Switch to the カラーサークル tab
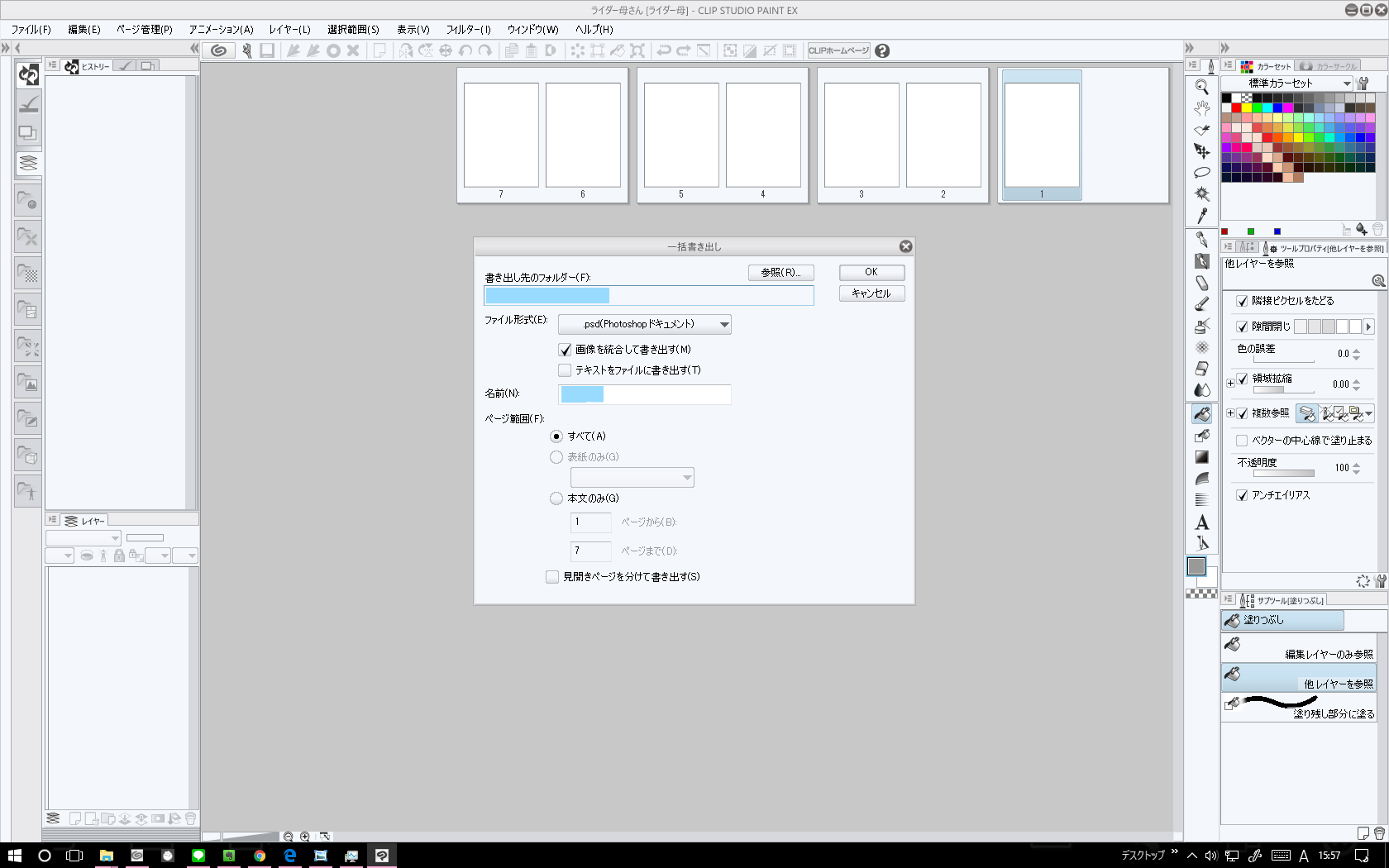This screenshot has height=868, width=1389. [x=1329, y=66]
